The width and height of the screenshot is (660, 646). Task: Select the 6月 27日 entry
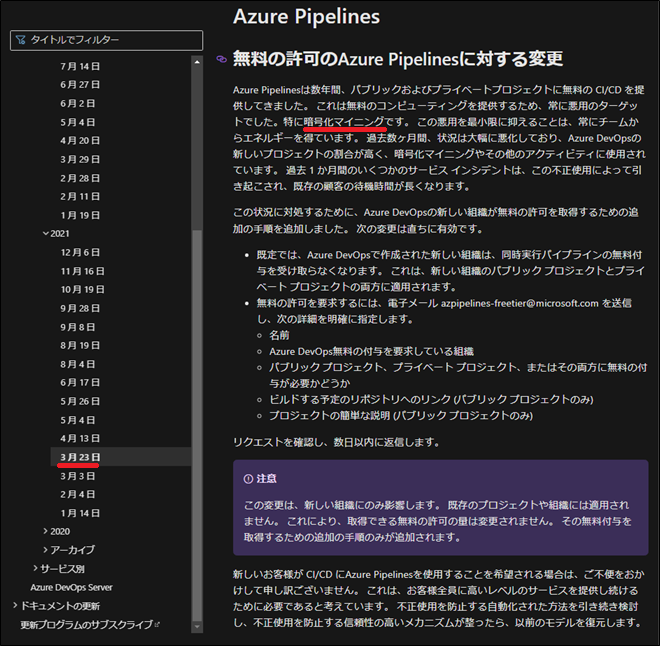coord(80,85)
